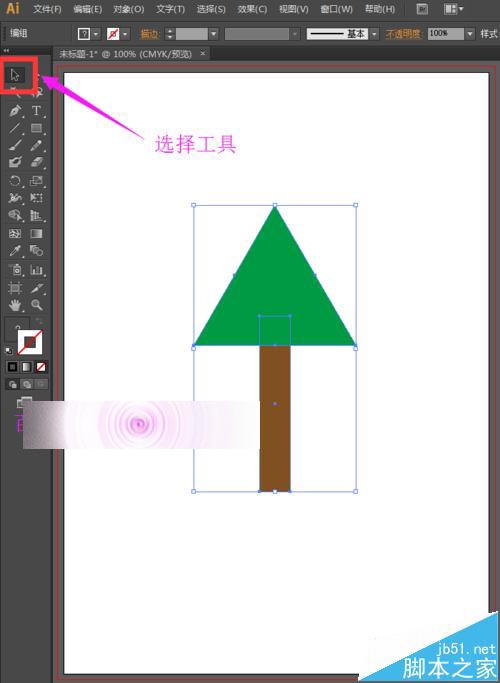Apply solid Color mode button
Screen dimensions: 500x683
pyautogui.click(x=12, y=367)
